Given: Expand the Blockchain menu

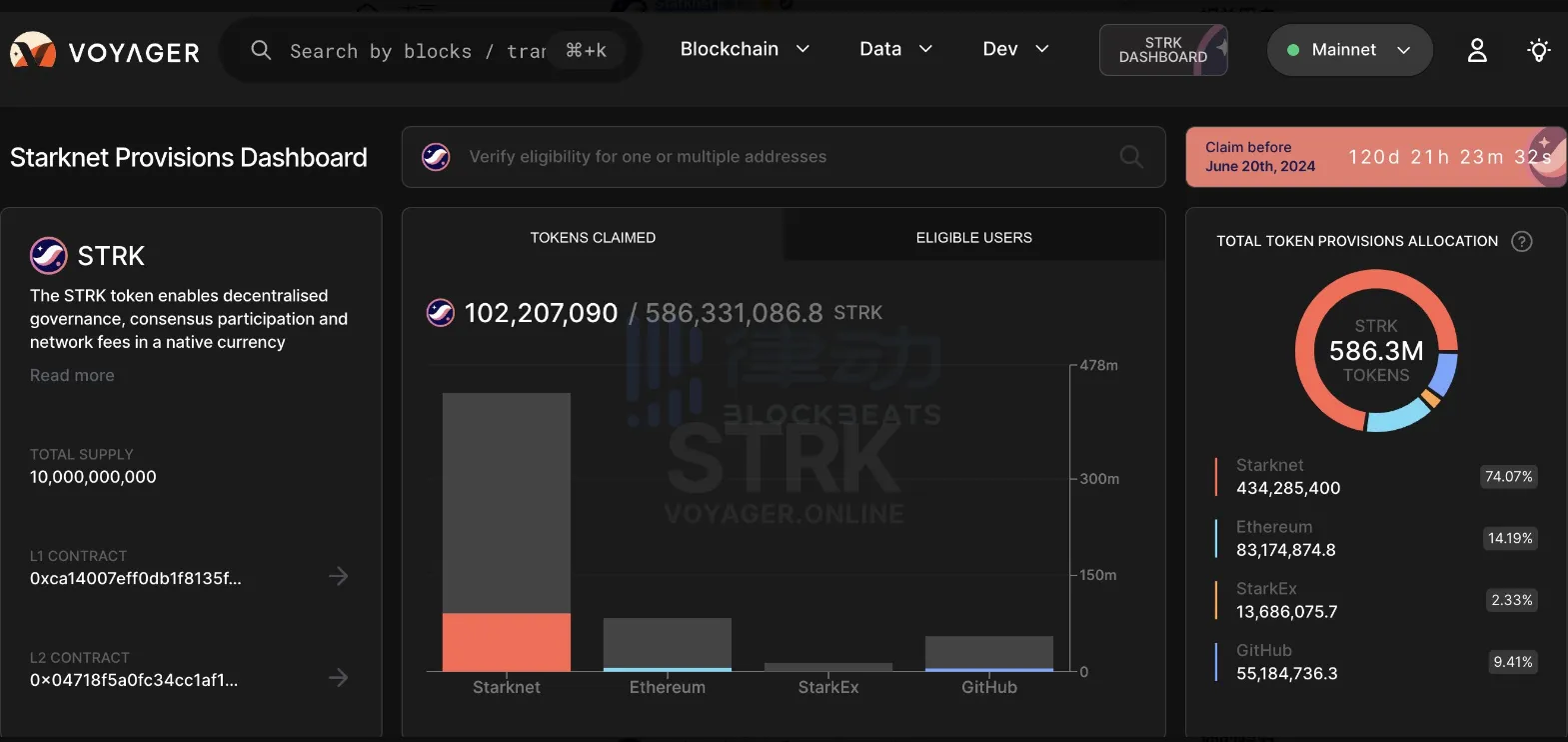Looking at the screenshot, I should [745, 49].
